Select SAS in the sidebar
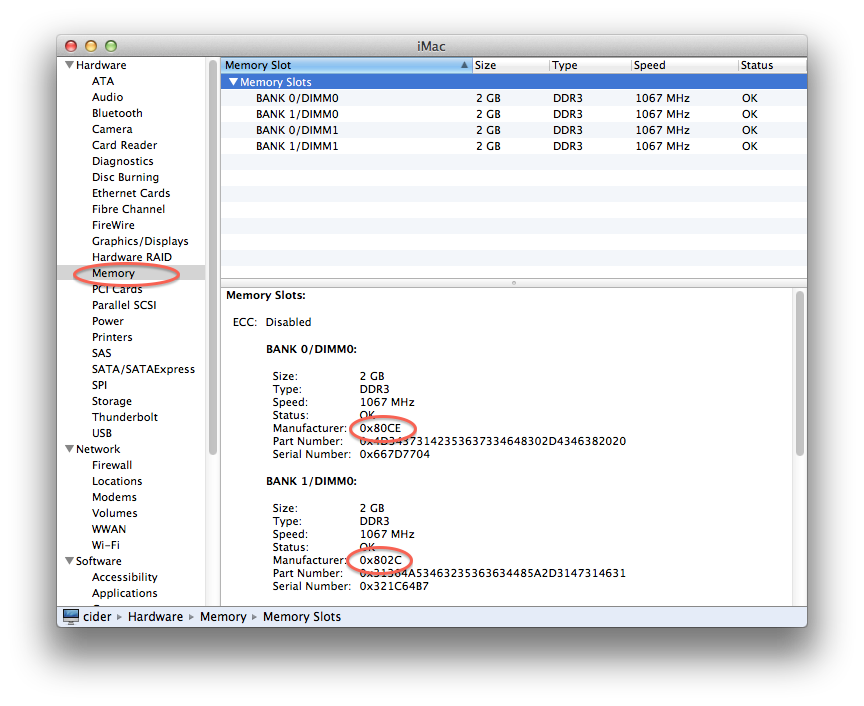Screen dimensions: 864x706 (x=102, y=353)
